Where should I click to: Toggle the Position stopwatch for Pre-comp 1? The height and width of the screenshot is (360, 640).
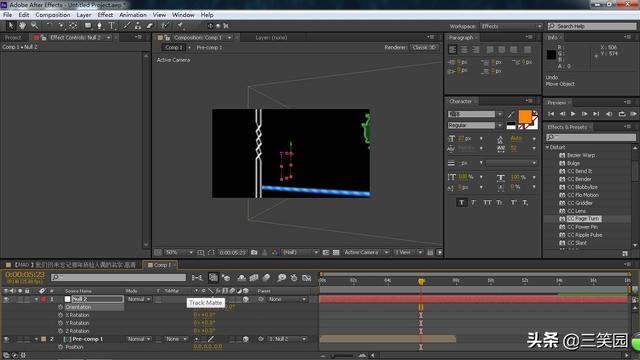pyautogui.click(x=60, y=347)
